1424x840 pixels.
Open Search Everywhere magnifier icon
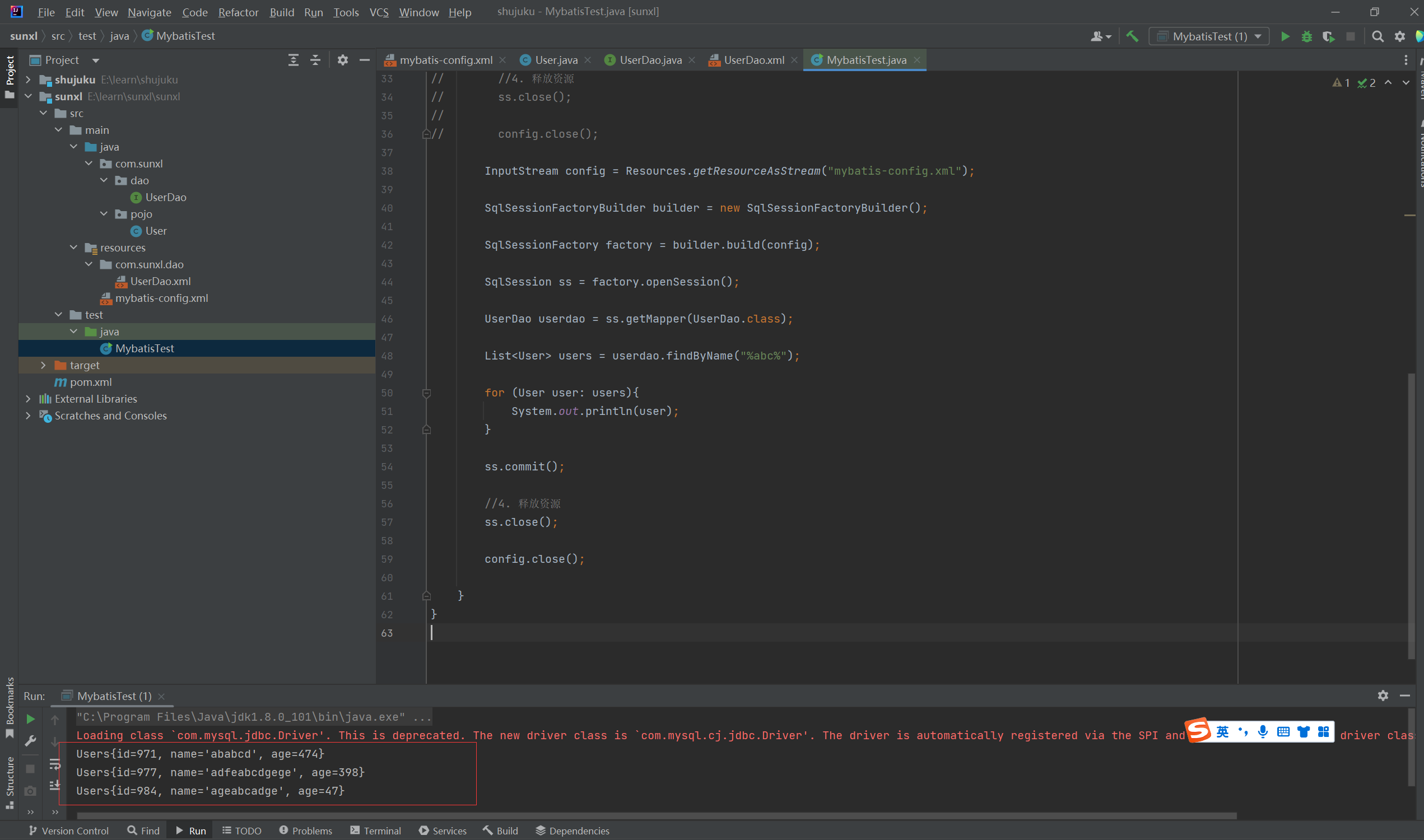(x=1378, y=37)
